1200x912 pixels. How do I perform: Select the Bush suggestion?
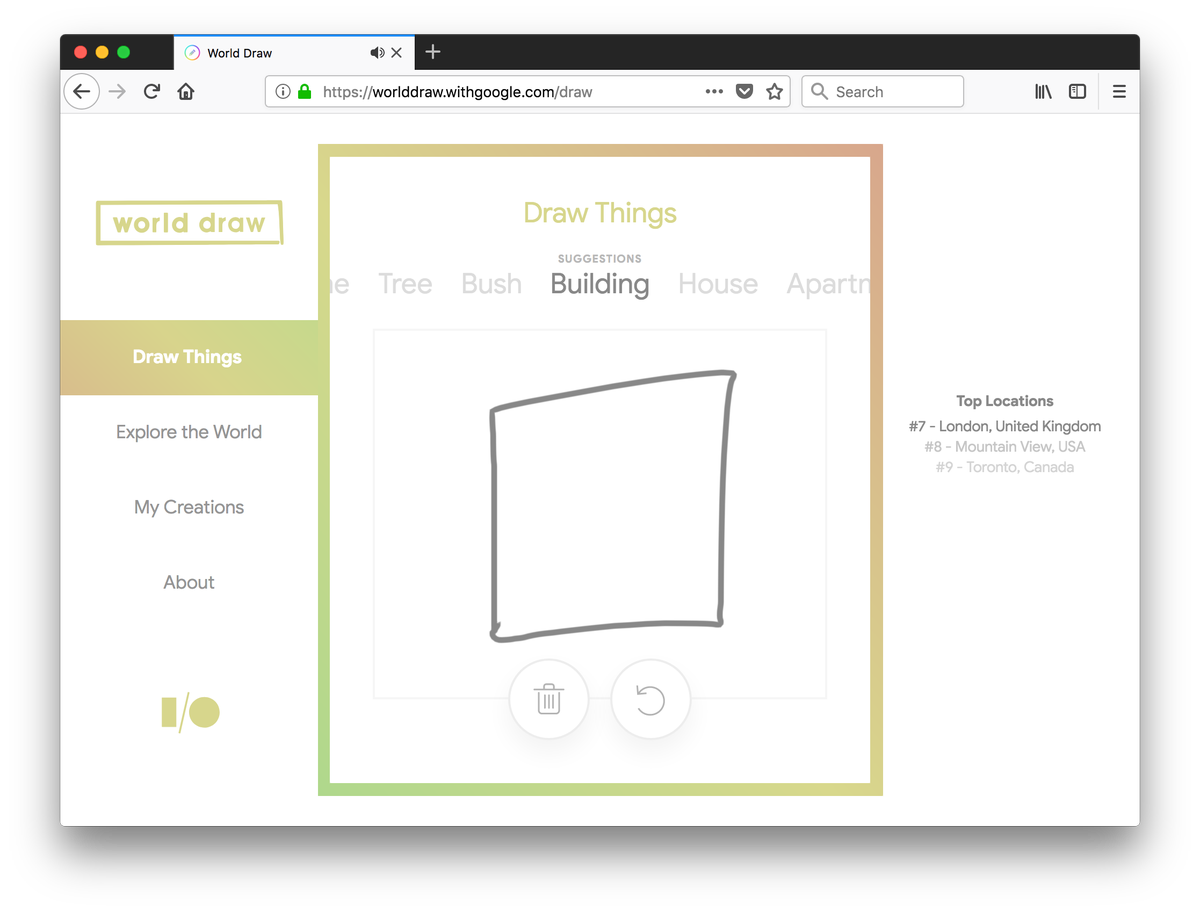click(491, 284)
